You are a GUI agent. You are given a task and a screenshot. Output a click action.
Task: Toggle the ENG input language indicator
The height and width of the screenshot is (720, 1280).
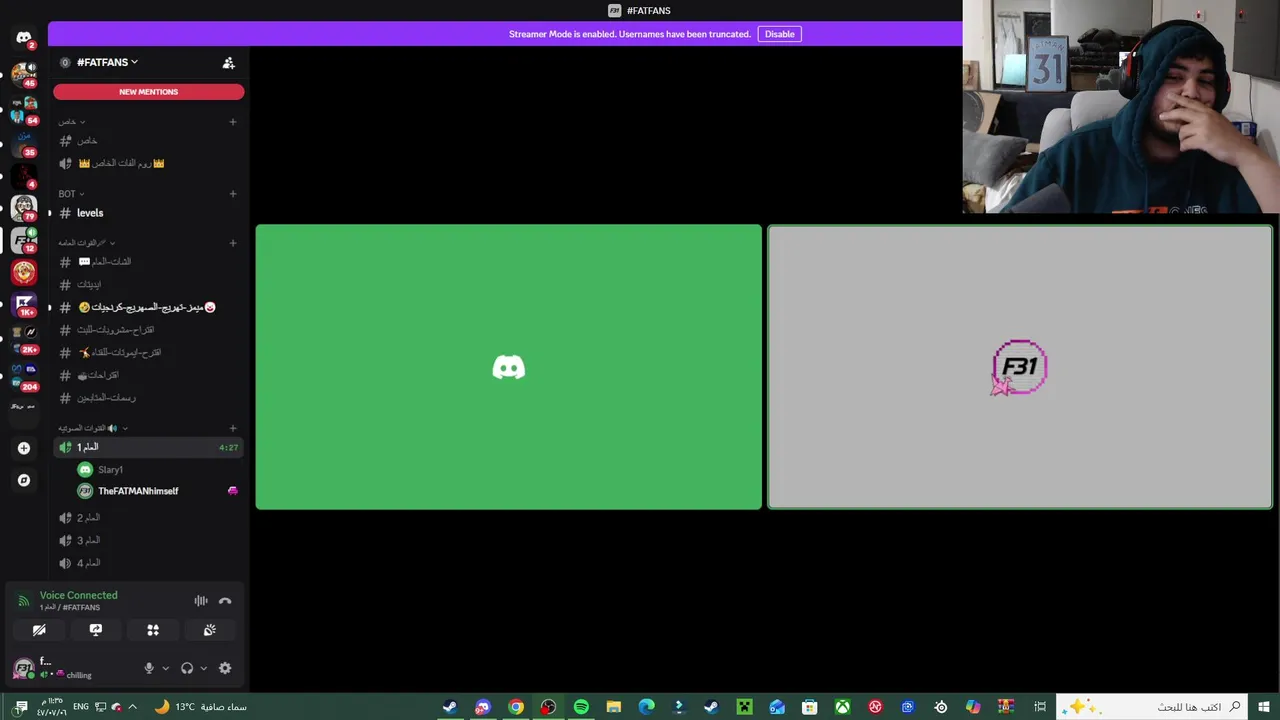coord(81,707)
